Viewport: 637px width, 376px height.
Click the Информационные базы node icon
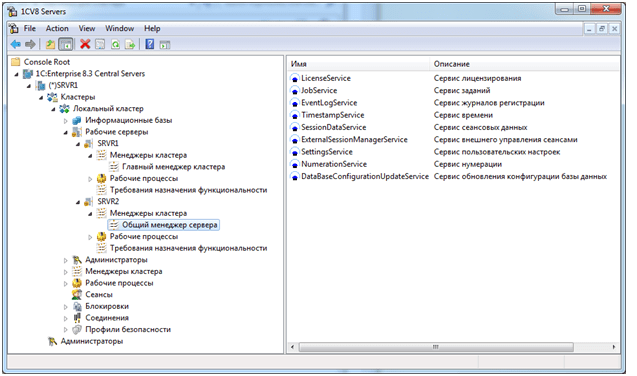tap(77, 120)
